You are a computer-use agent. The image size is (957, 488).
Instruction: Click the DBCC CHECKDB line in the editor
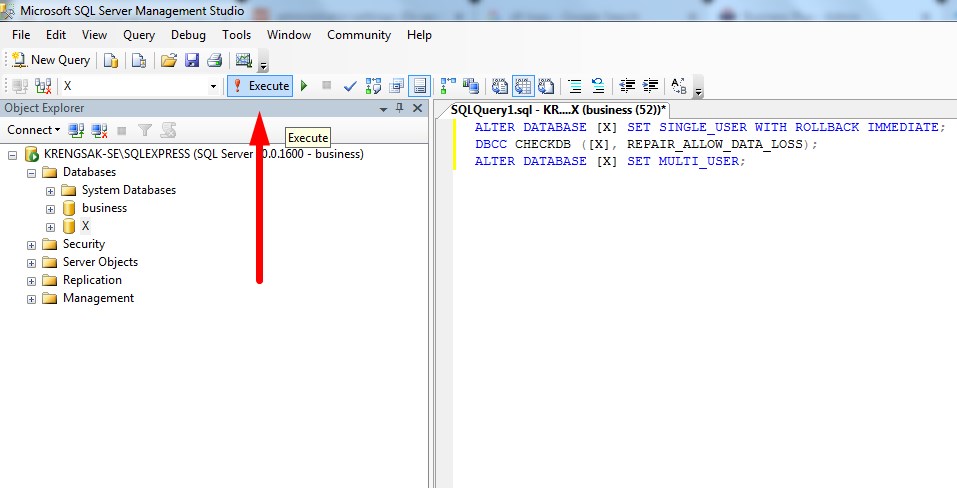point(646,145)
